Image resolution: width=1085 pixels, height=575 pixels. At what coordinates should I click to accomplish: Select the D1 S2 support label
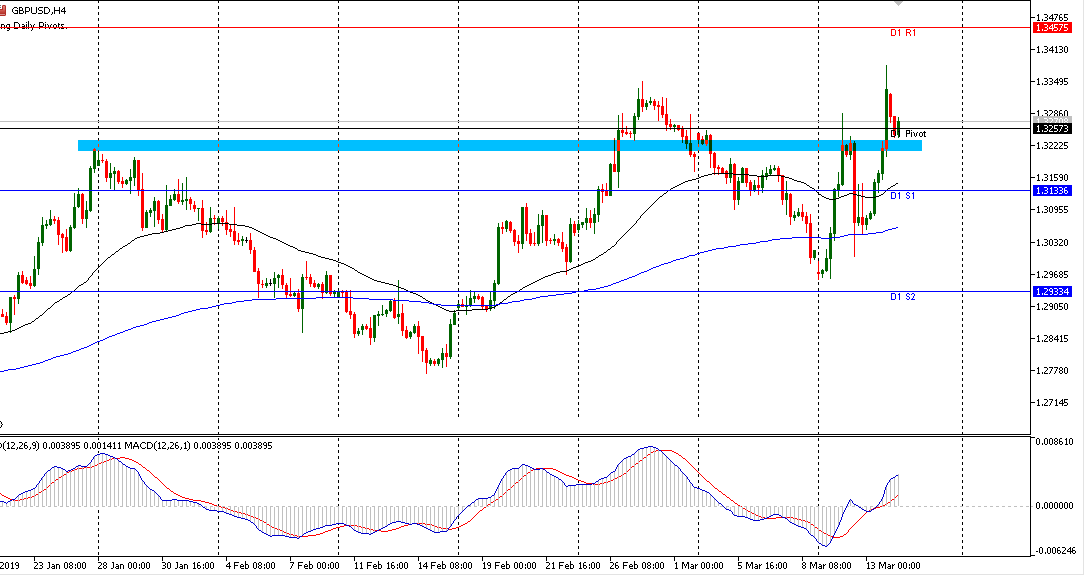pyautogui.click(x=904, y=297)
